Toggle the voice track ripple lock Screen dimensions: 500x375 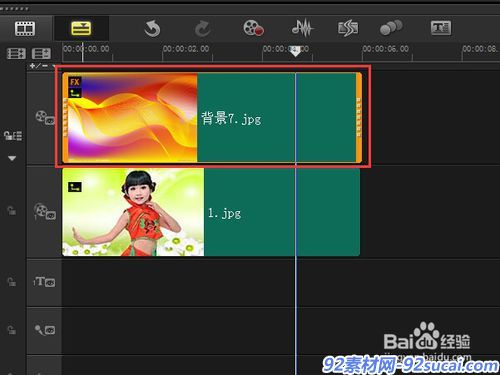[12, 330]
